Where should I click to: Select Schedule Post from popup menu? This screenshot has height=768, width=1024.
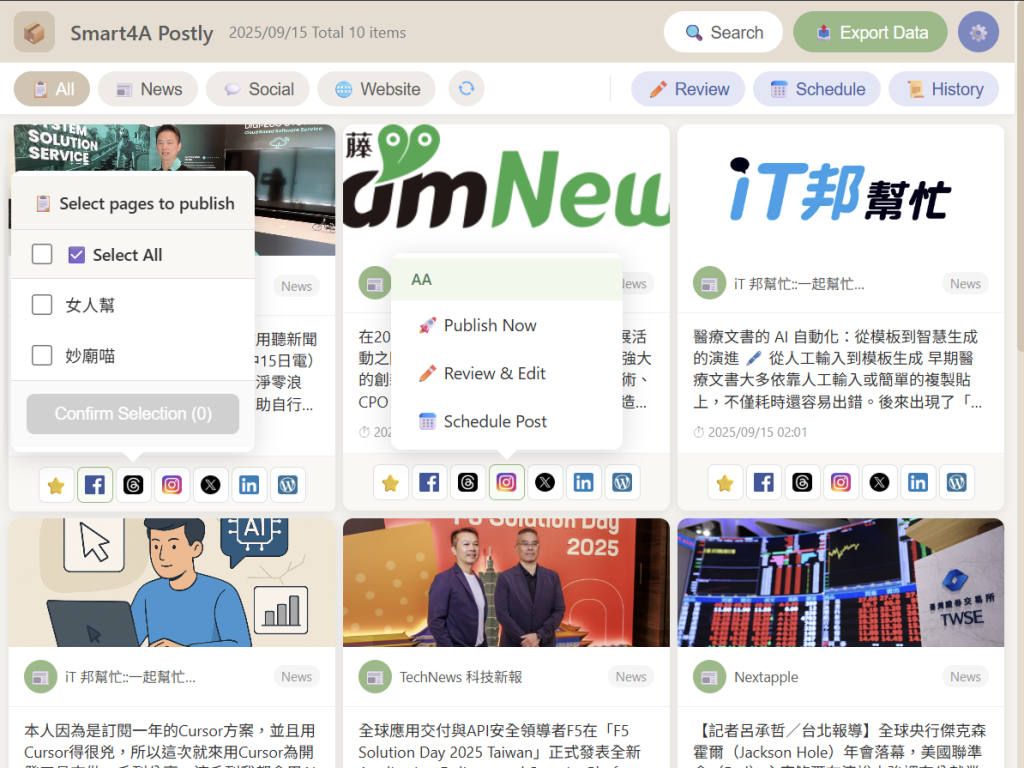[494, 421]
